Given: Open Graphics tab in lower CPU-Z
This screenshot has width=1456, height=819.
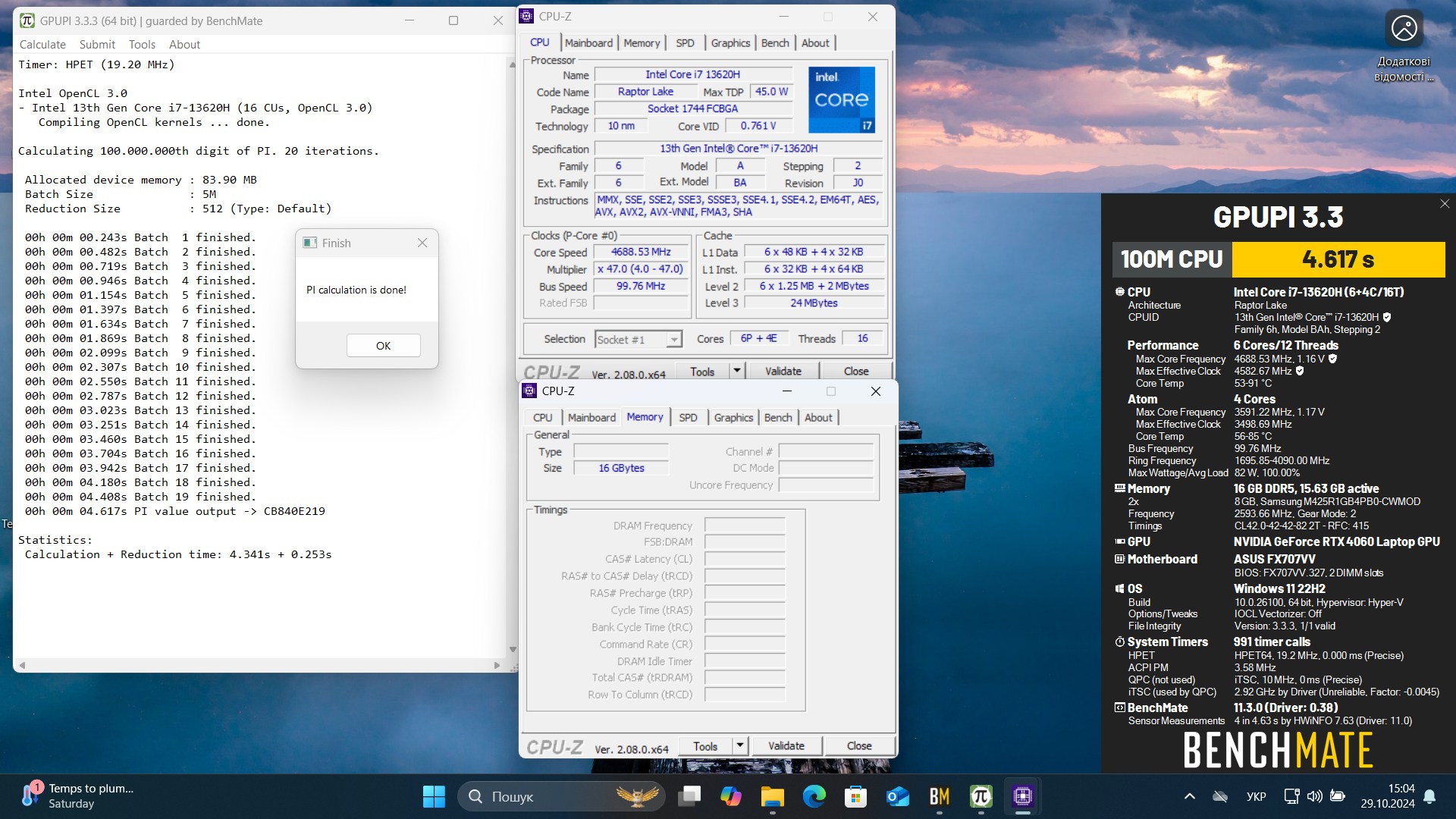Looking at the screenshot, I should 733,418.
